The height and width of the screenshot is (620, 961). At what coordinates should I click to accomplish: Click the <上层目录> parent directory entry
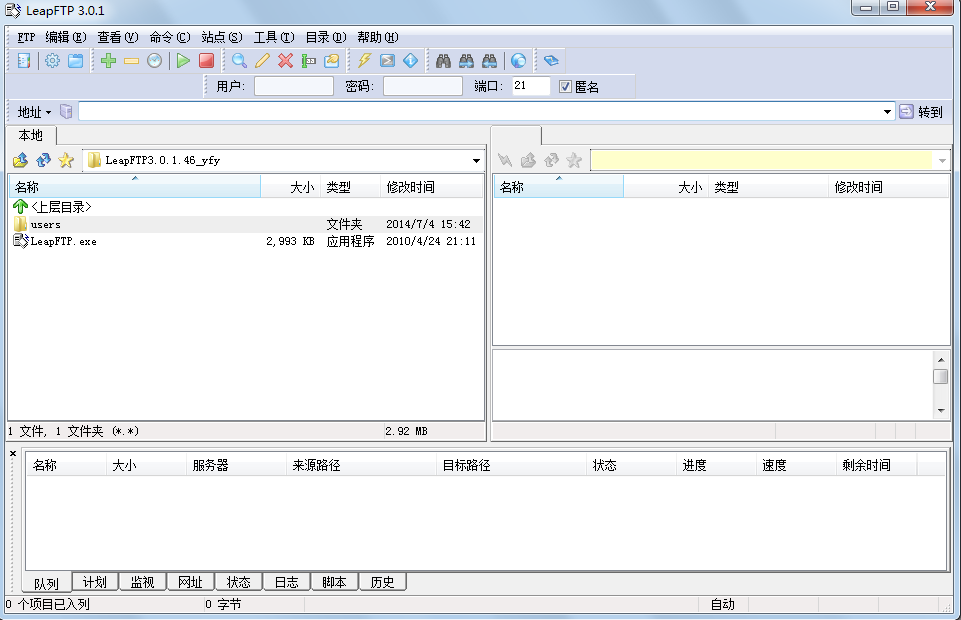pyautogui.click(x=53, y=207)
